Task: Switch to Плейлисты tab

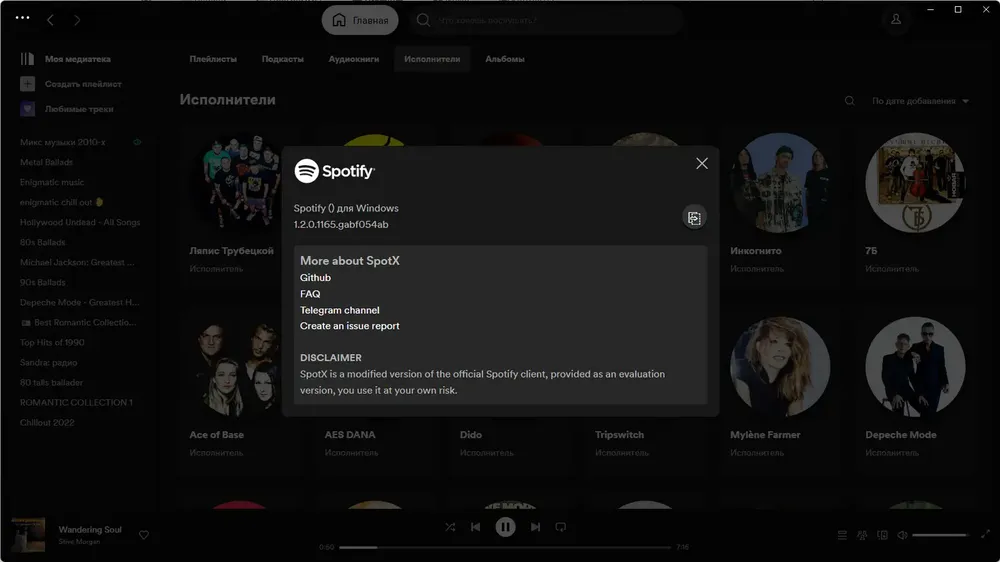Action: (x=213, y=59)
